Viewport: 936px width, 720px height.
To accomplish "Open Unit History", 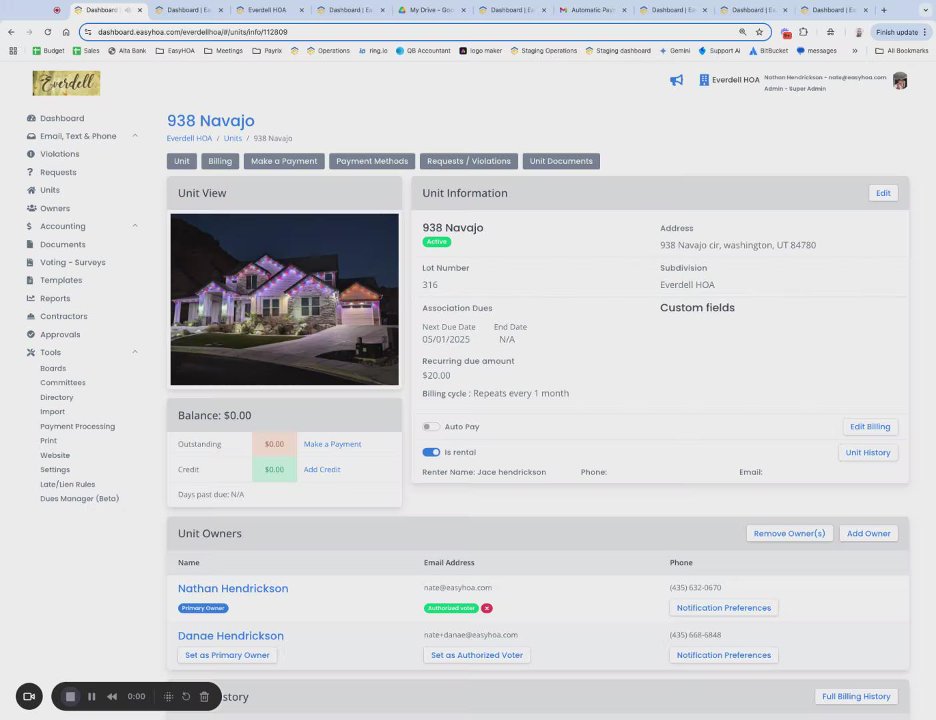I will (867, 453).
